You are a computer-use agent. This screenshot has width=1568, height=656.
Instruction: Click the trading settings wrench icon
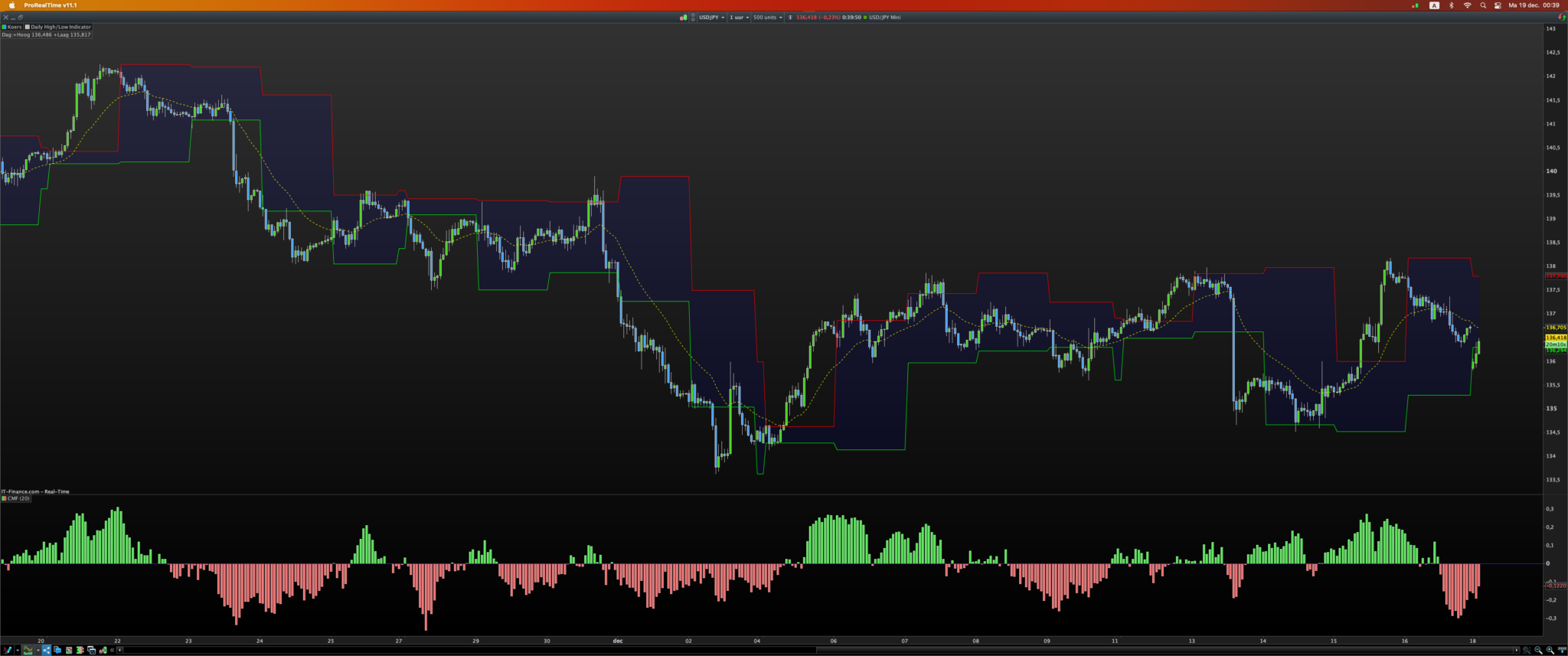click(x=103, y=650)
